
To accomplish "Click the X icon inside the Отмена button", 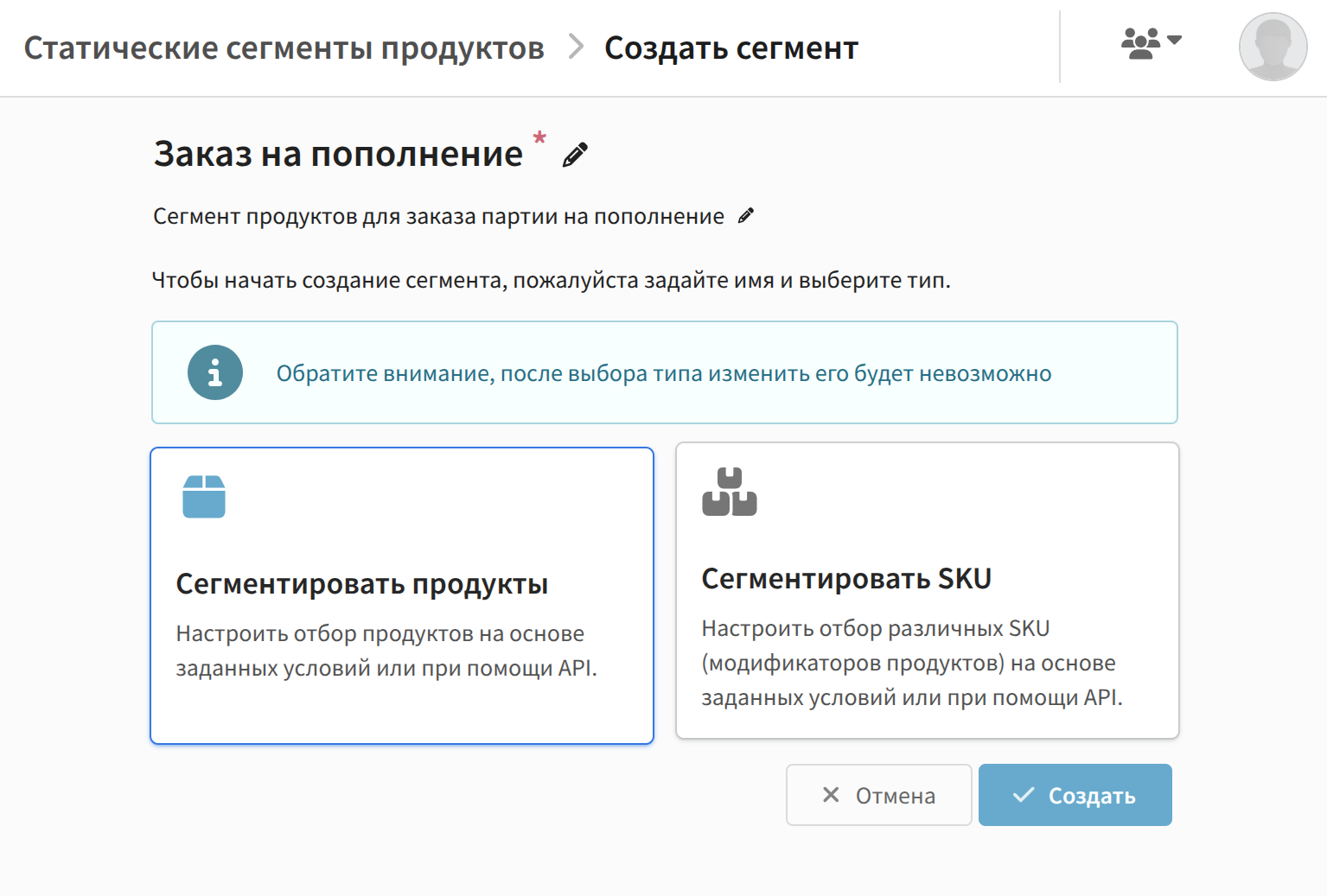I will click(x=831, y=795).
